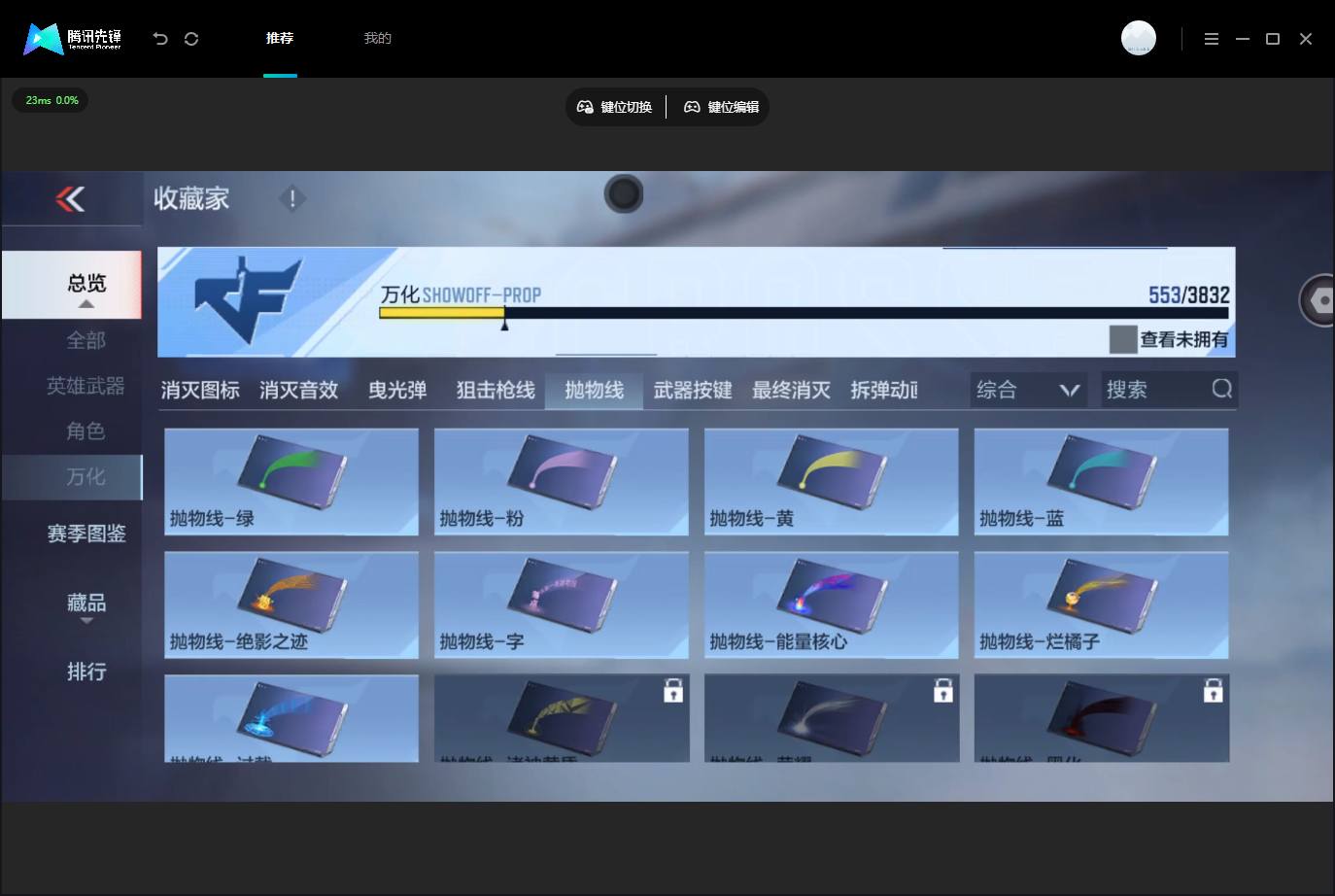The height and width of the screenshot is (896, 1335).
Task: Select 万化 in the sidebar
Action: (72, 476)
